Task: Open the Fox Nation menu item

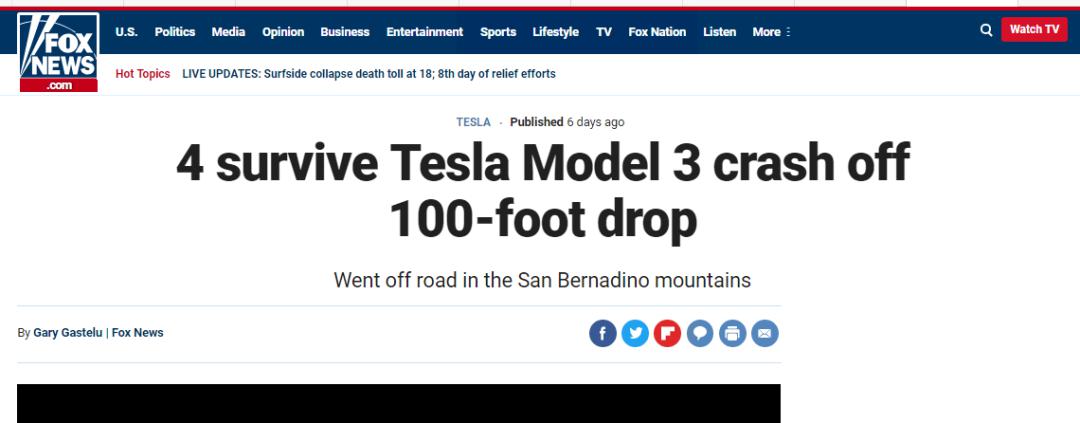Action: 657,32
